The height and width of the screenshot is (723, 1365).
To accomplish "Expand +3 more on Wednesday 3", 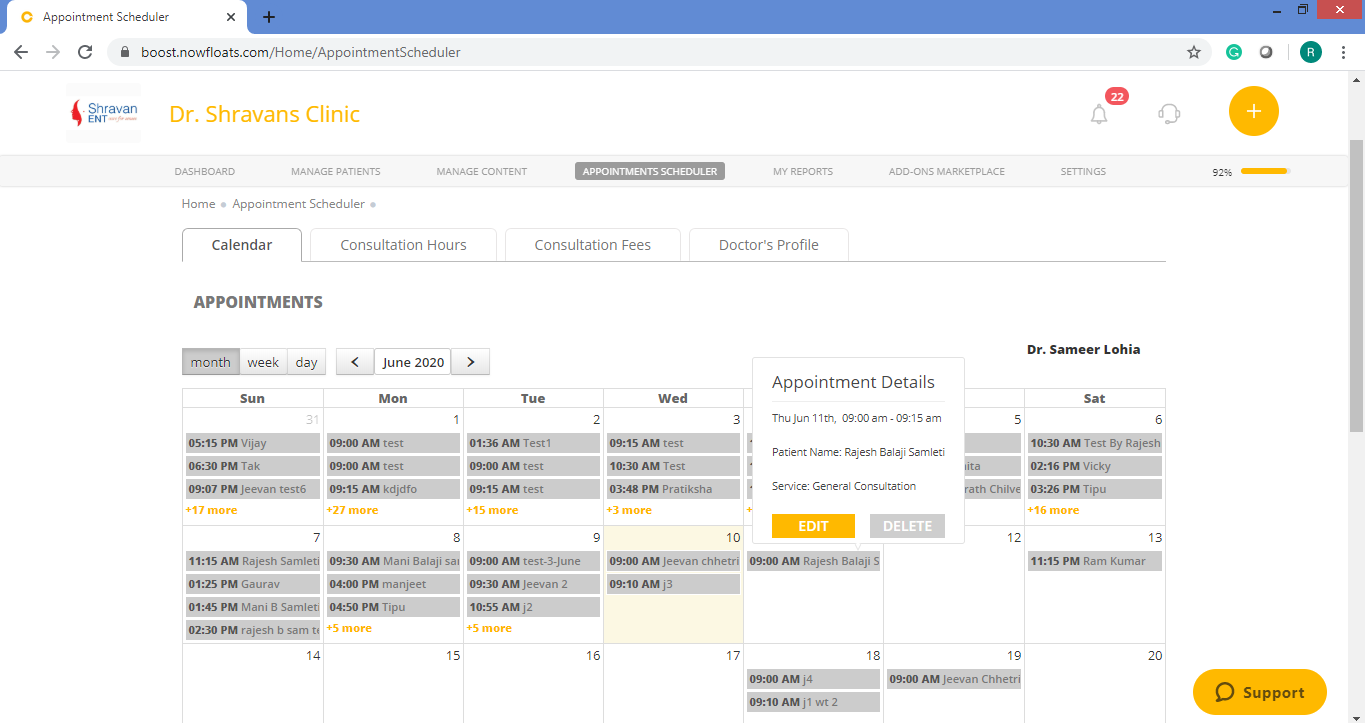I will pos(629,510).
